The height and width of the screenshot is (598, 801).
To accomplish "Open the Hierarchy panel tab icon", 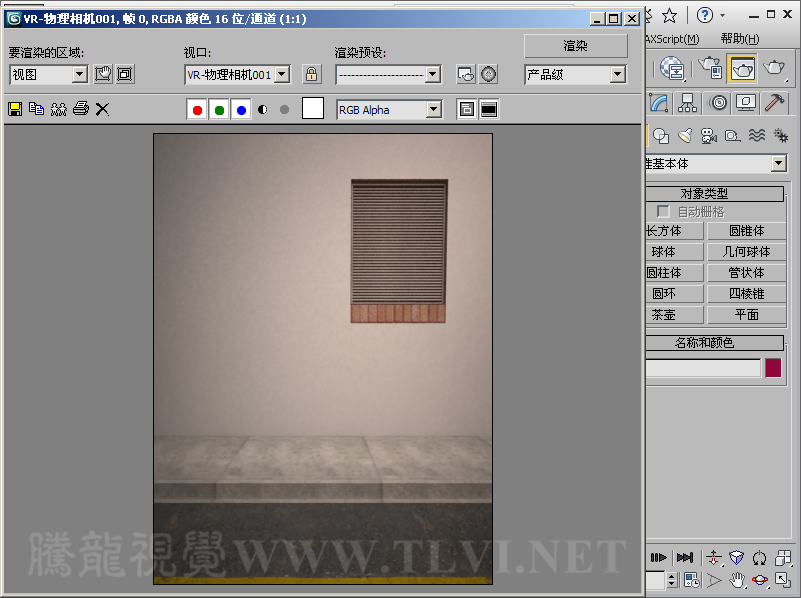I will coord(688,103).
